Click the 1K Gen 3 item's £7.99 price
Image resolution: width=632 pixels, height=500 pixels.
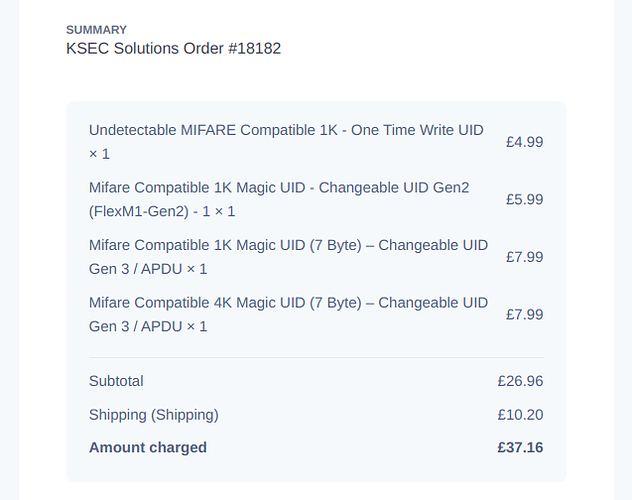pos(524,257)
